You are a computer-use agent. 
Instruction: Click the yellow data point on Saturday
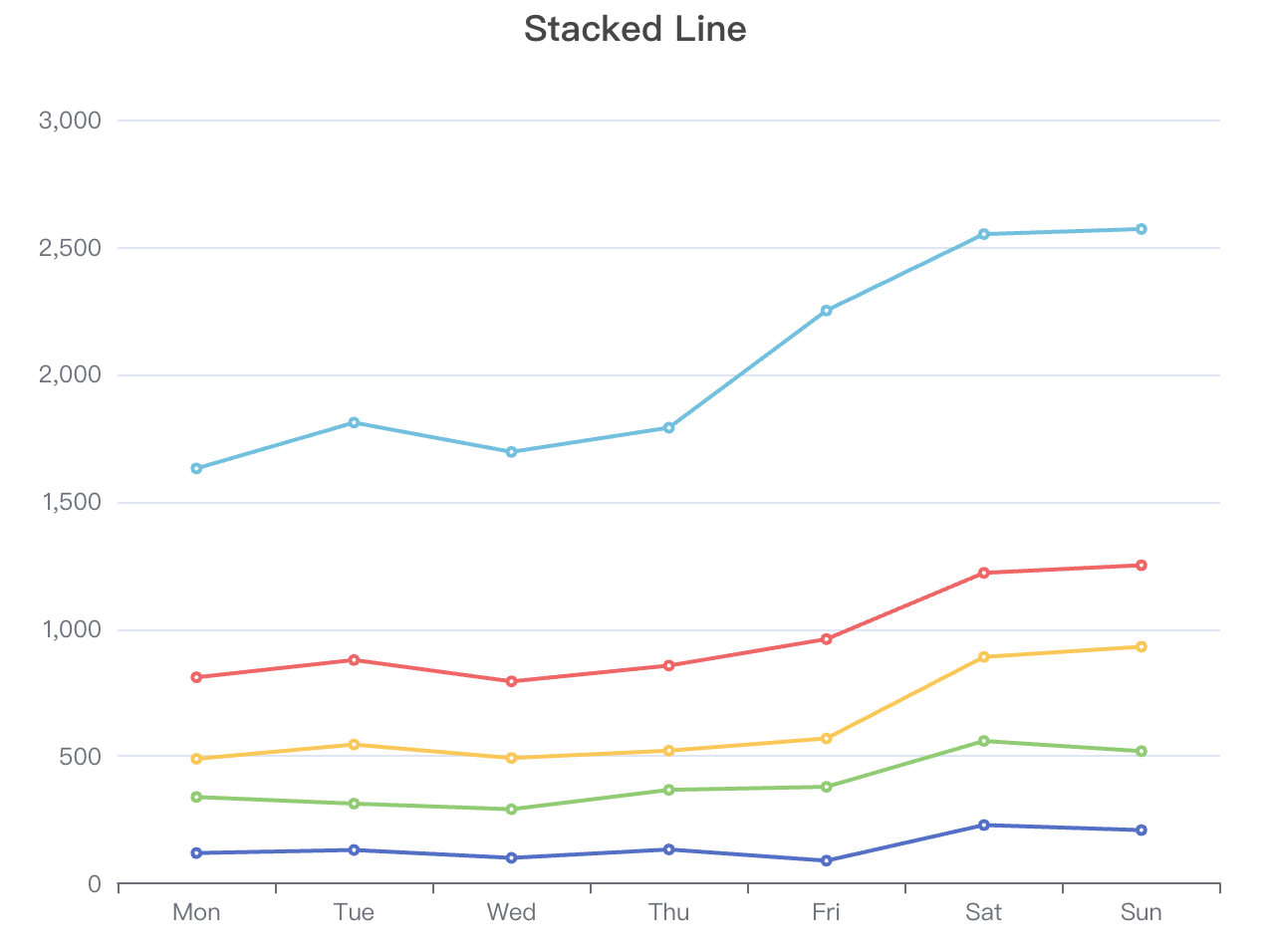pos(984,657)
